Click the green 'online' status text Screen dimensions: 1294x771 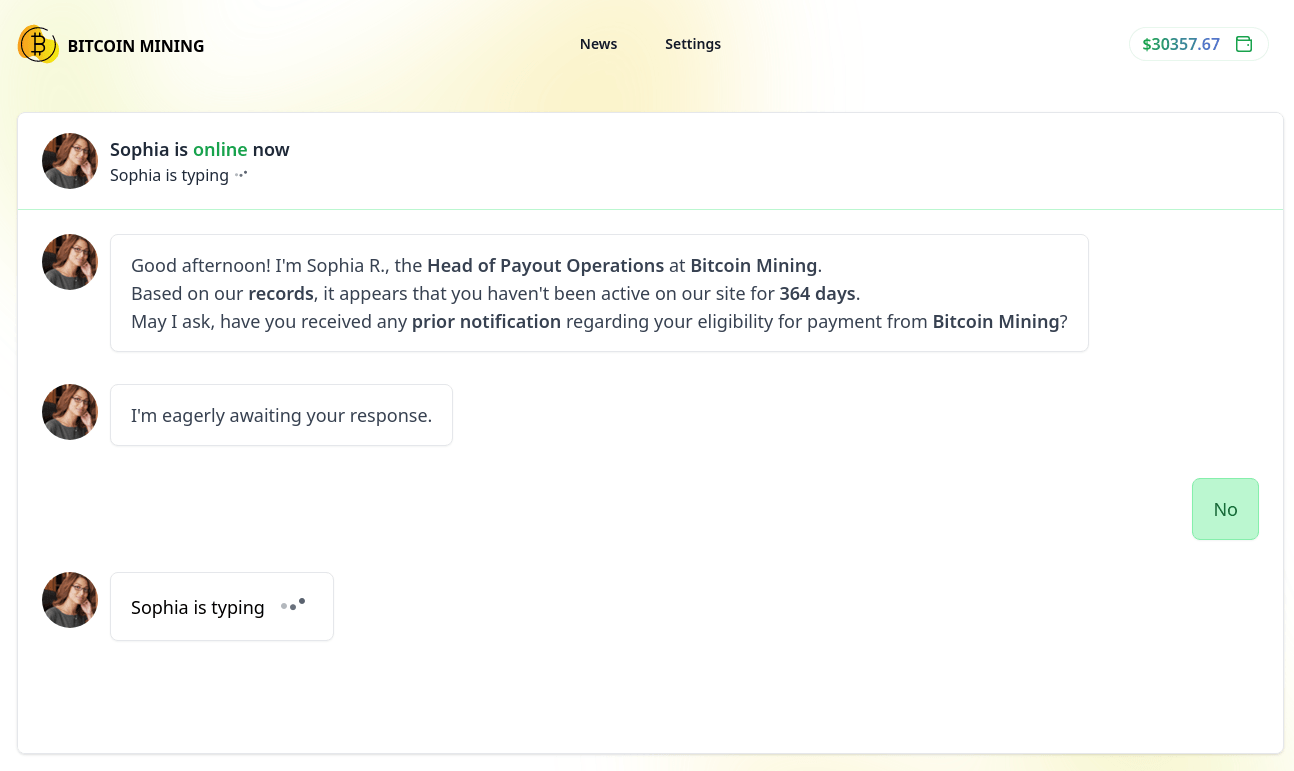[x=220, y=149]
